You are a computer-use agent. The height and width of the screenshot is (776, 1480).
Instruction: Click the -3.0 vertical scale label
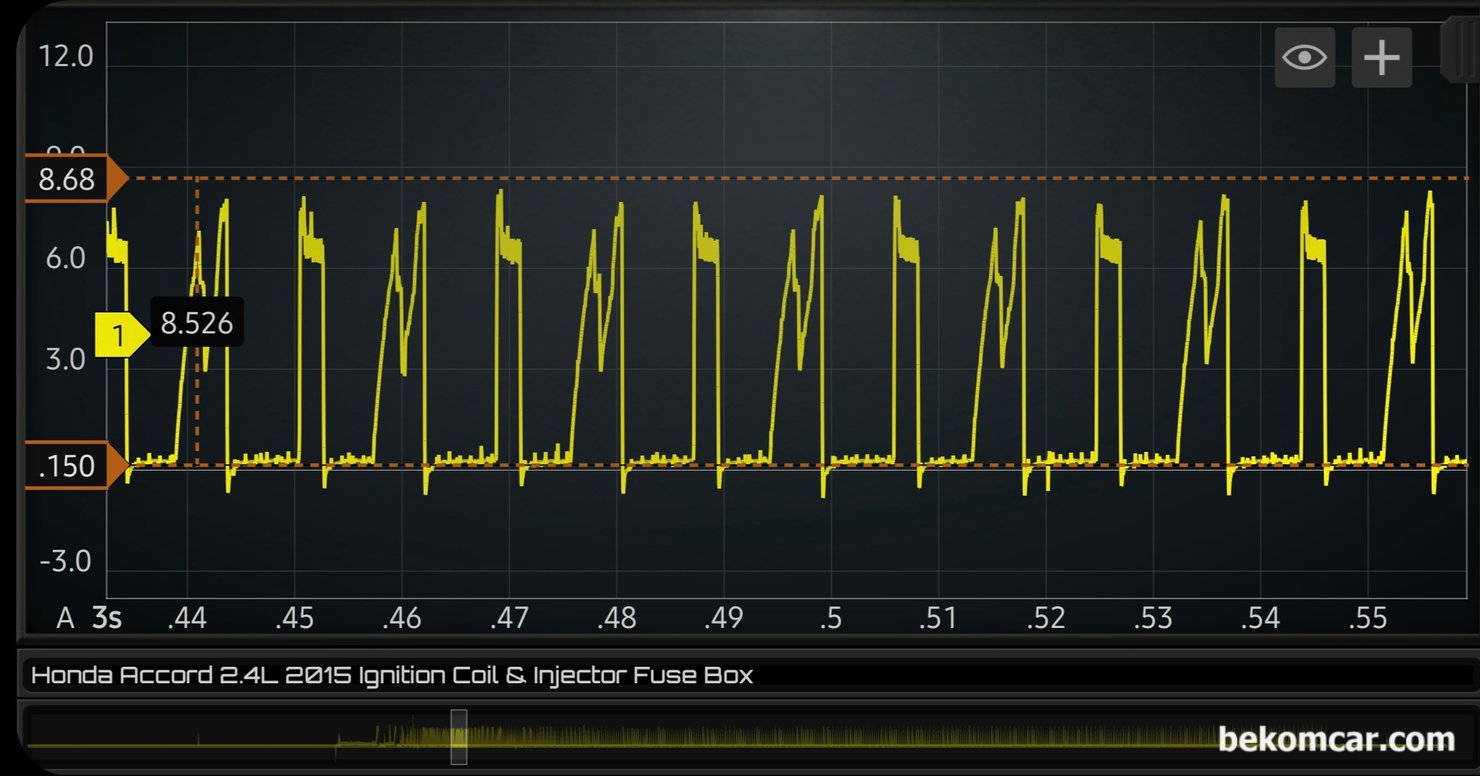coord(65,562)
